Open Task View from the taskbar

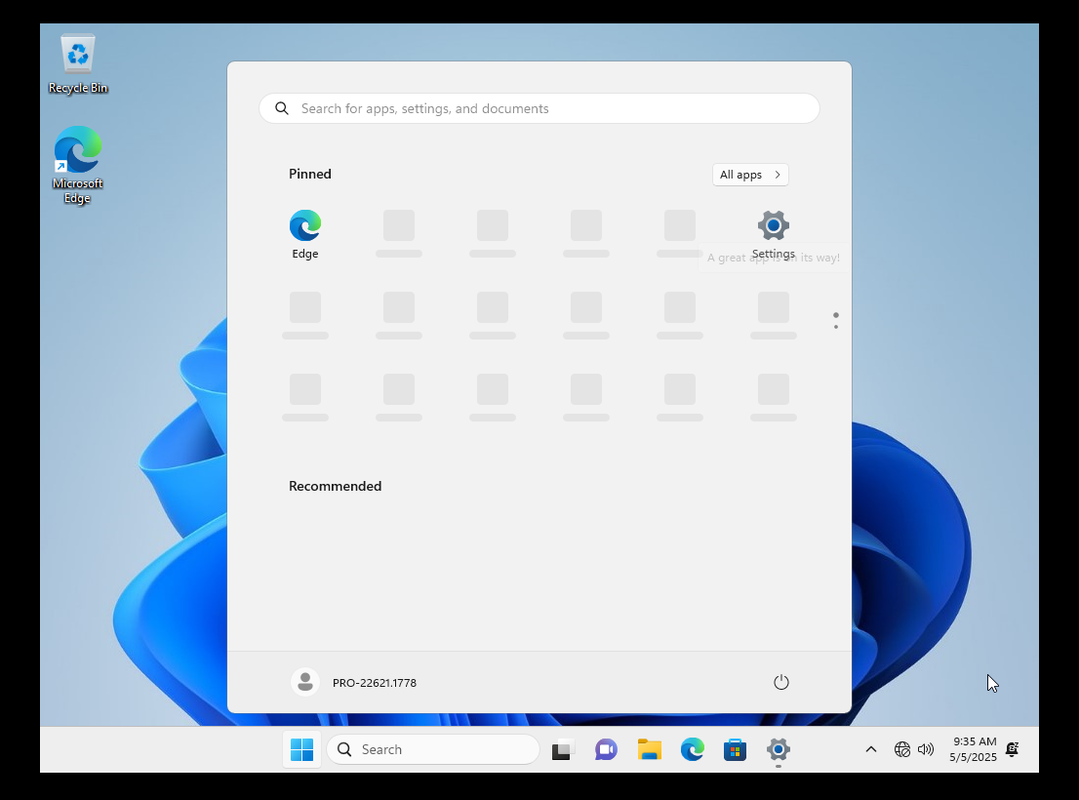pos(563,749)
